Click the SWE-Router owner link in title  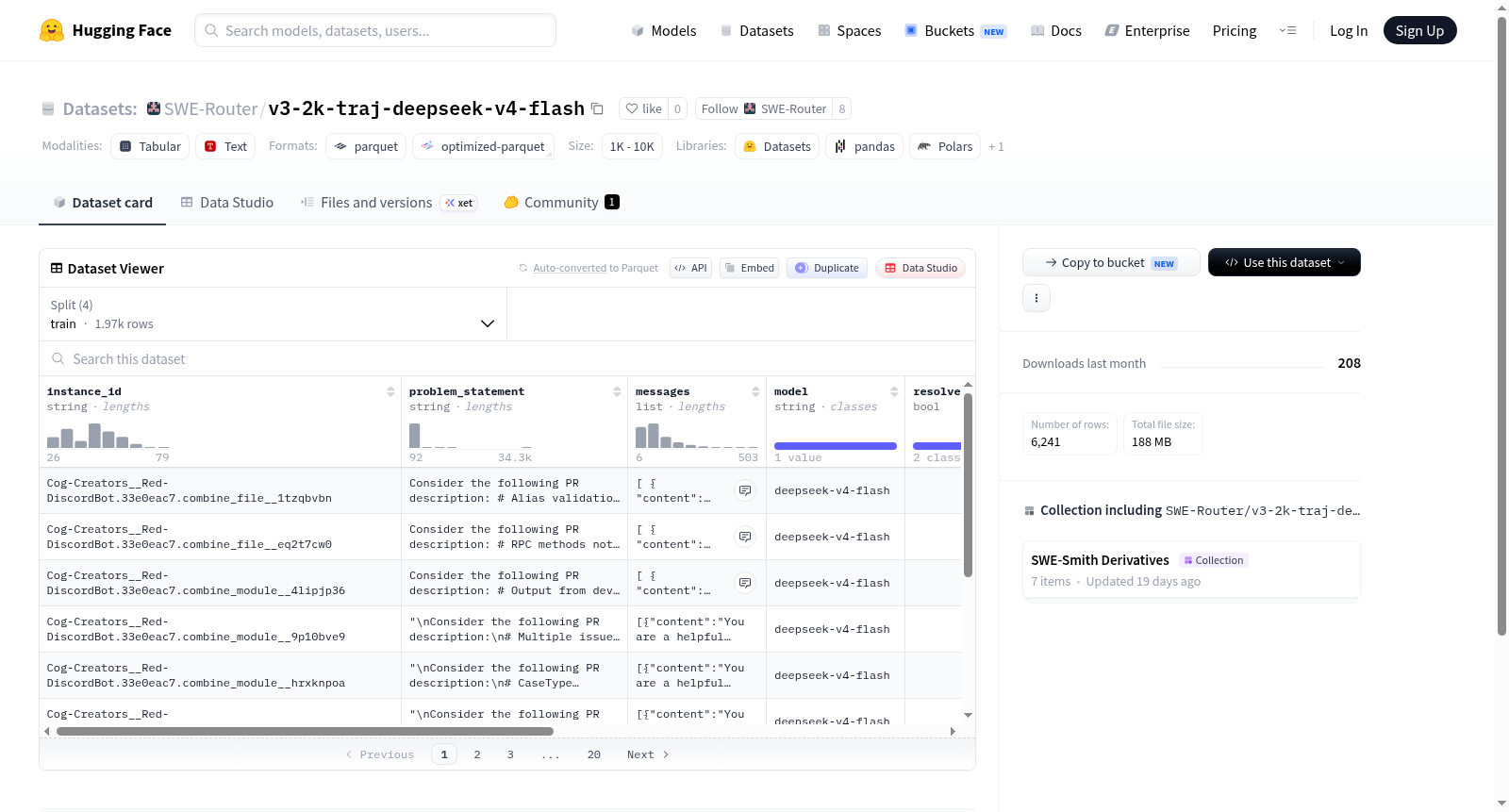(x=210, y=108)
